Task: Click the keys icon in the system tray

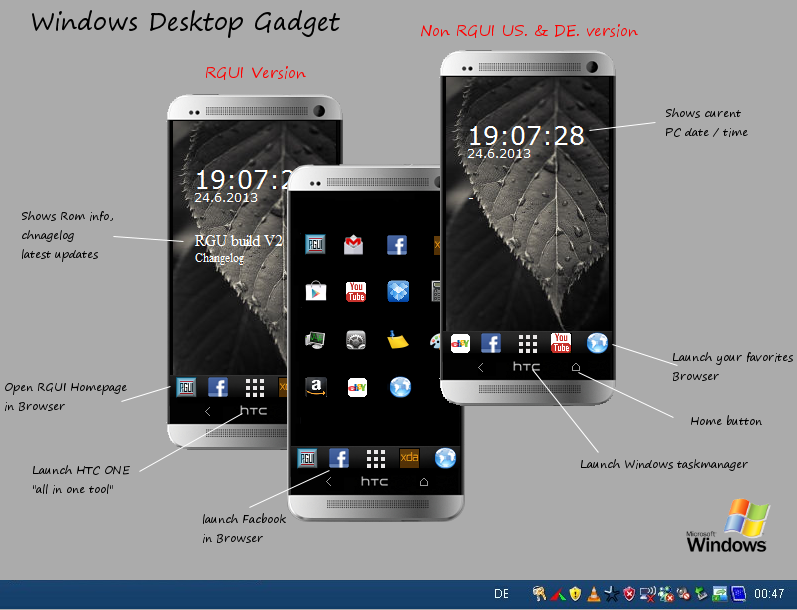Action: coord(539,594)
